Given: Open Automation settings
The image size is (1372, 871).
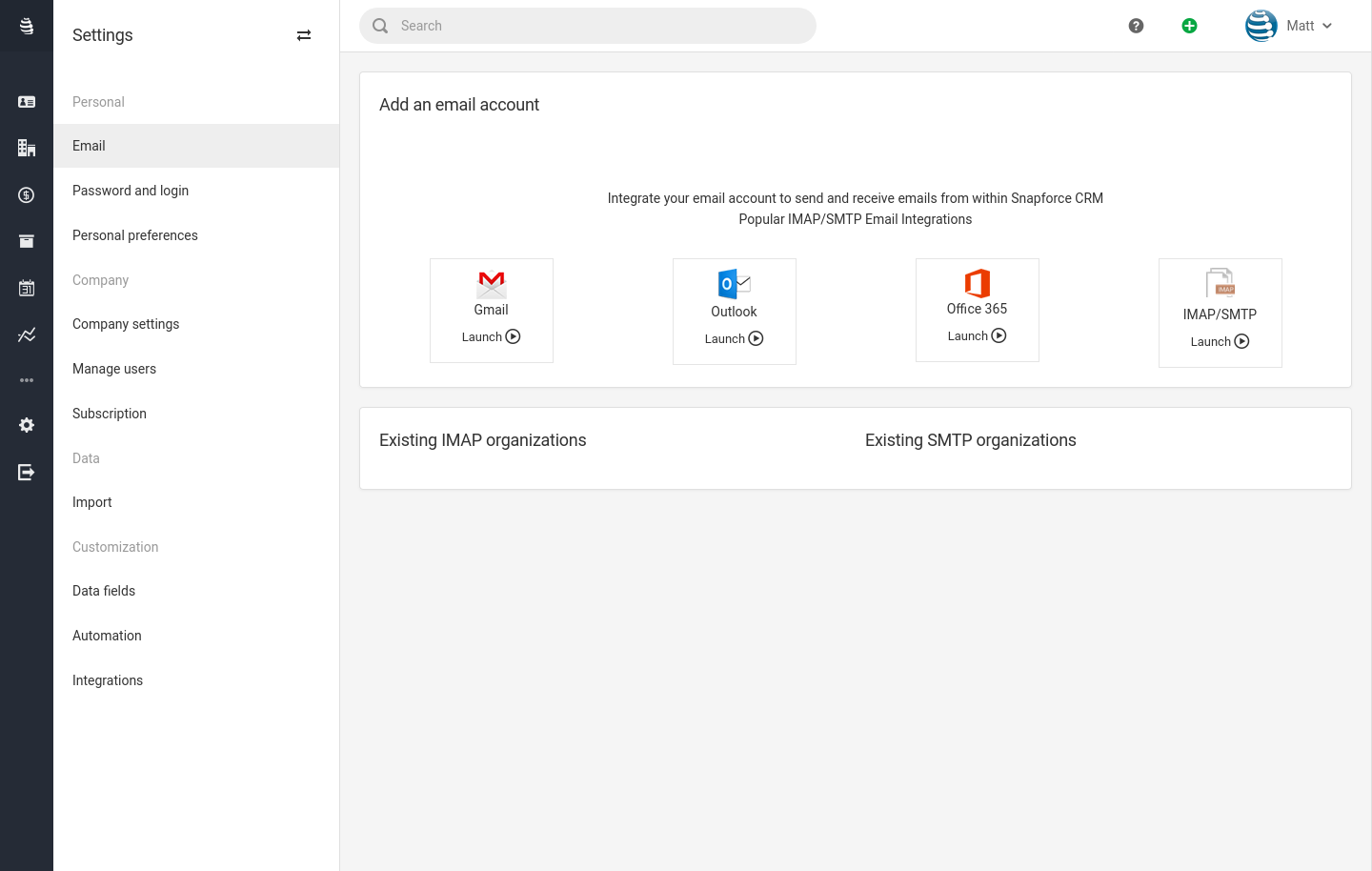Looking at the screenshot, I should [x=196, y=636].
